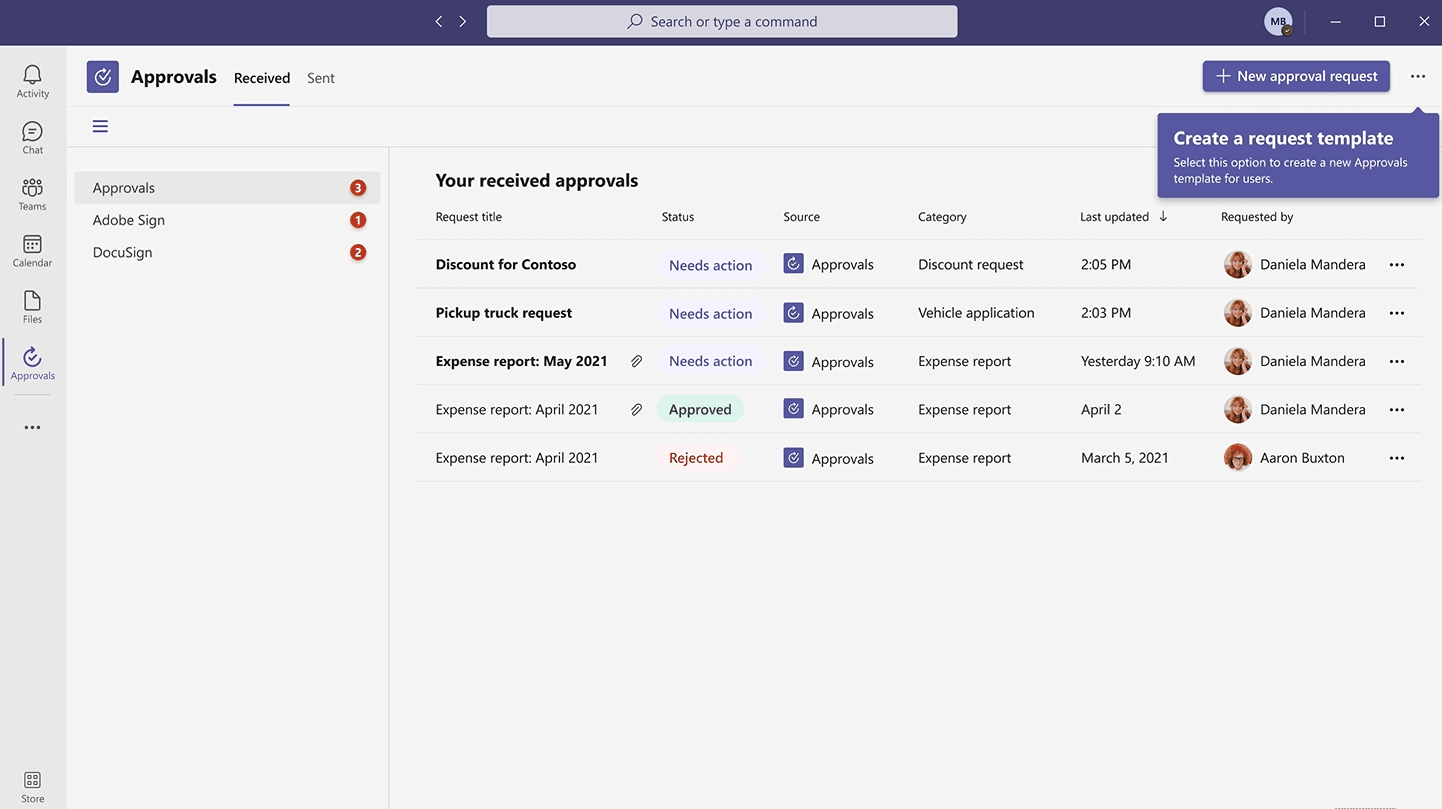1442x809 pixels.
Task: Switch to Teams via the sidebar icon
Action: click(x=31, y=191)
